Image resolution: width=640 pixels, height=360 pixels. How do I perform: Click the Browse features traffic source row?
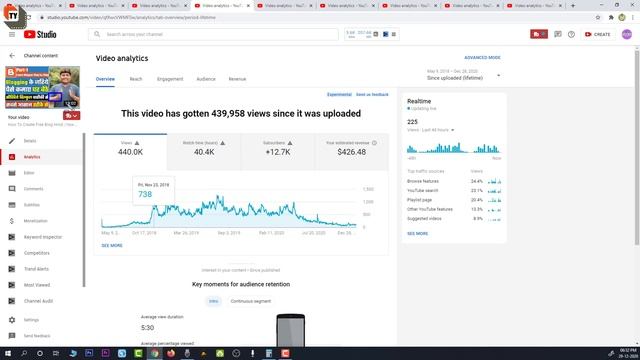[454, 181]
